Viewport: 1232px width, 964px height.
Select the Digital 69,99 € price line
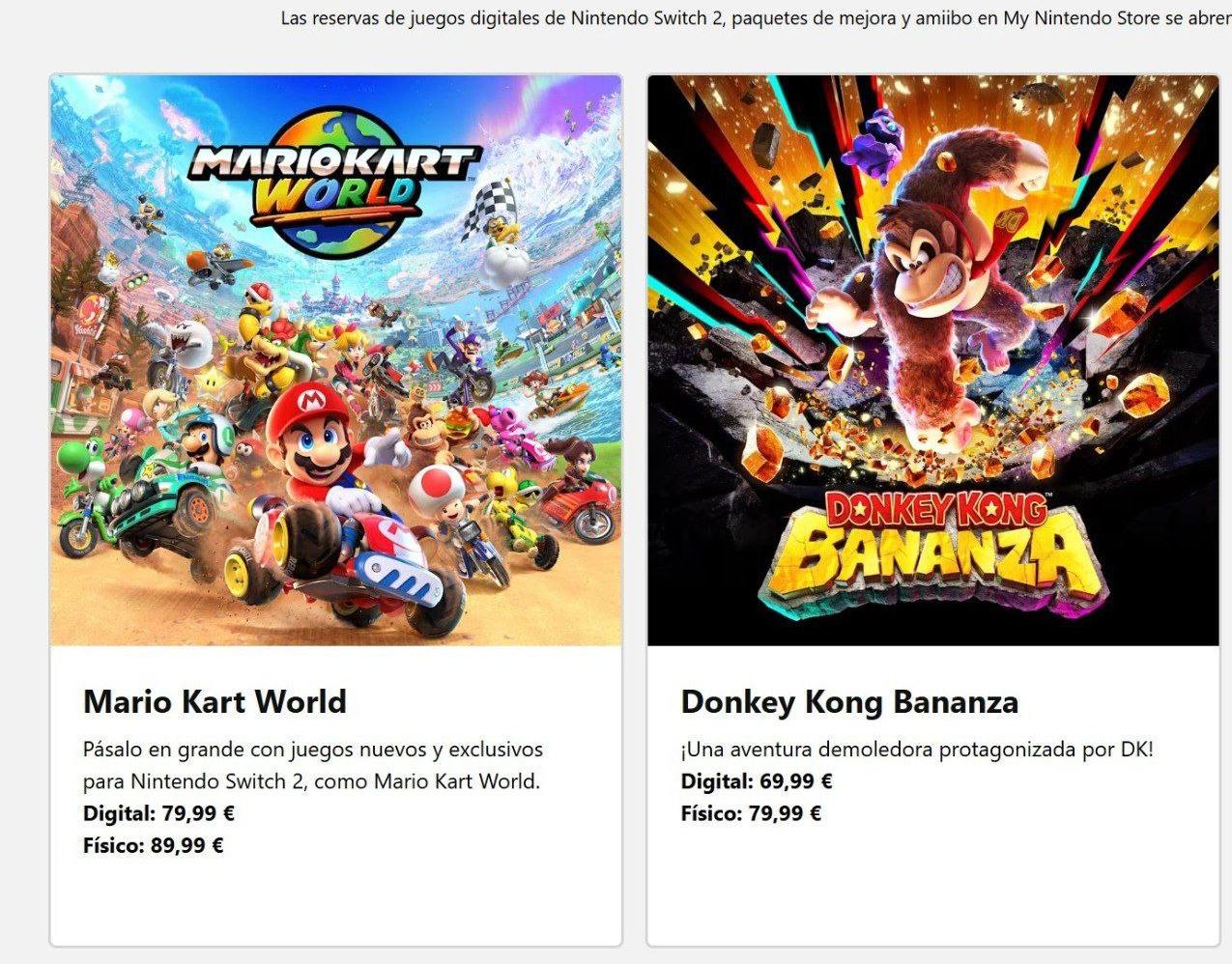(757, 780)
